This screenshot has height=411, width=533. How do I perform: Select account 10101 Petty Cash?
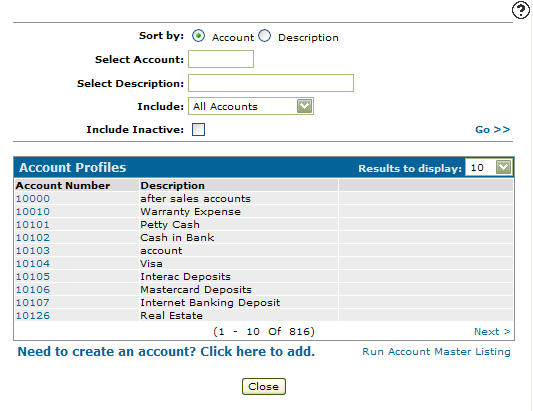pyautogui.click(x=33, y=224)
